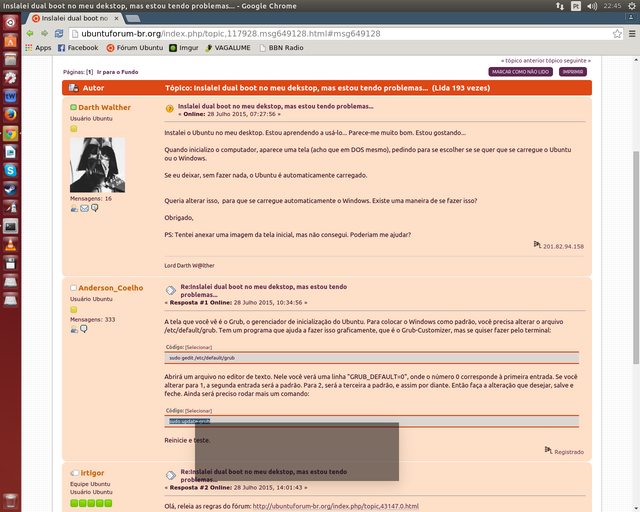Viewport: 640px width, 512px height.
Task: Open LibreOffice Writer from launcher
Action: [x=11, y=152]
